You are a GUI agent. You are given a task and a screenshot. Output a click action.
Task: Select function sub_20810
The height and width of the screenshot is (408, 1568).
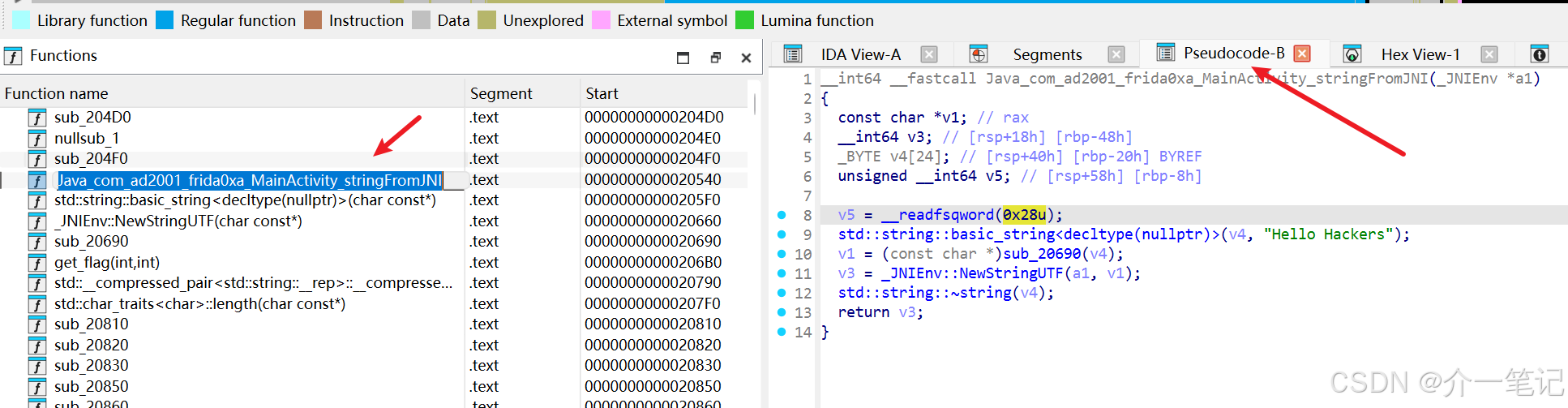click(x=91, y=324)
